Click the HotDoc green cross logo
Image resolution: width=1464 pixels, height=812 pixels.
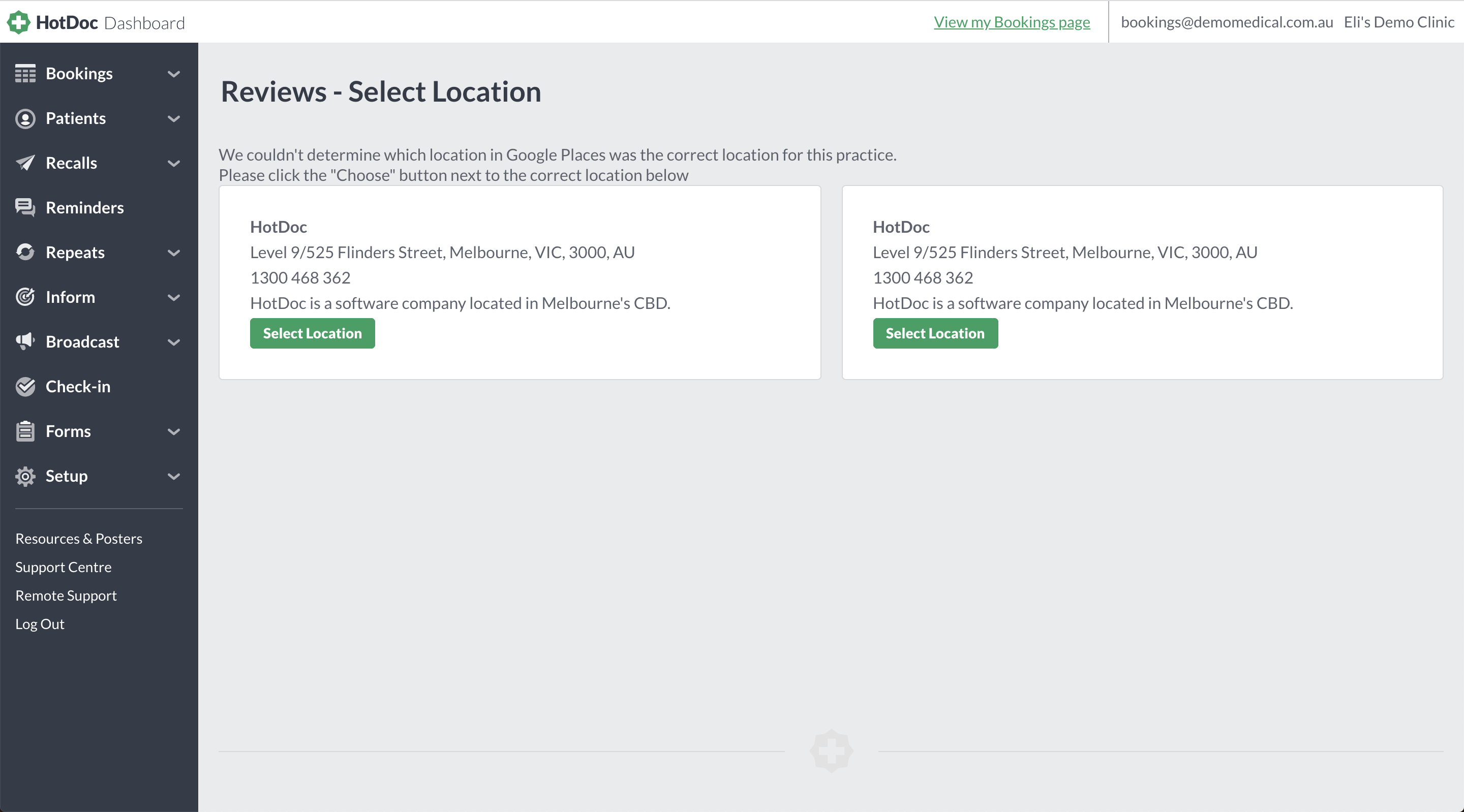(18, 22)
